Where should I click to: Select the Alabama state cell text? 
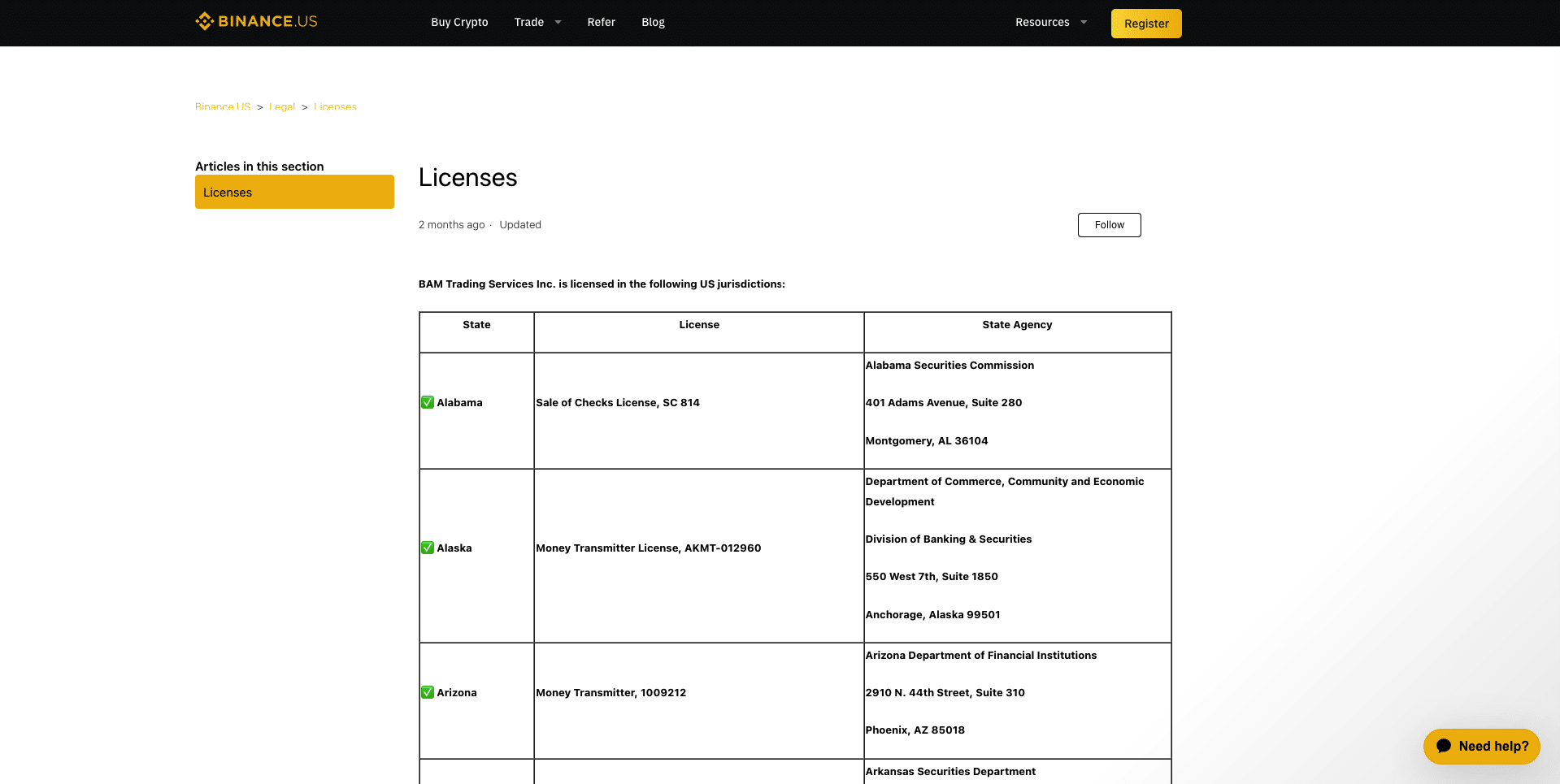point(459,402)
